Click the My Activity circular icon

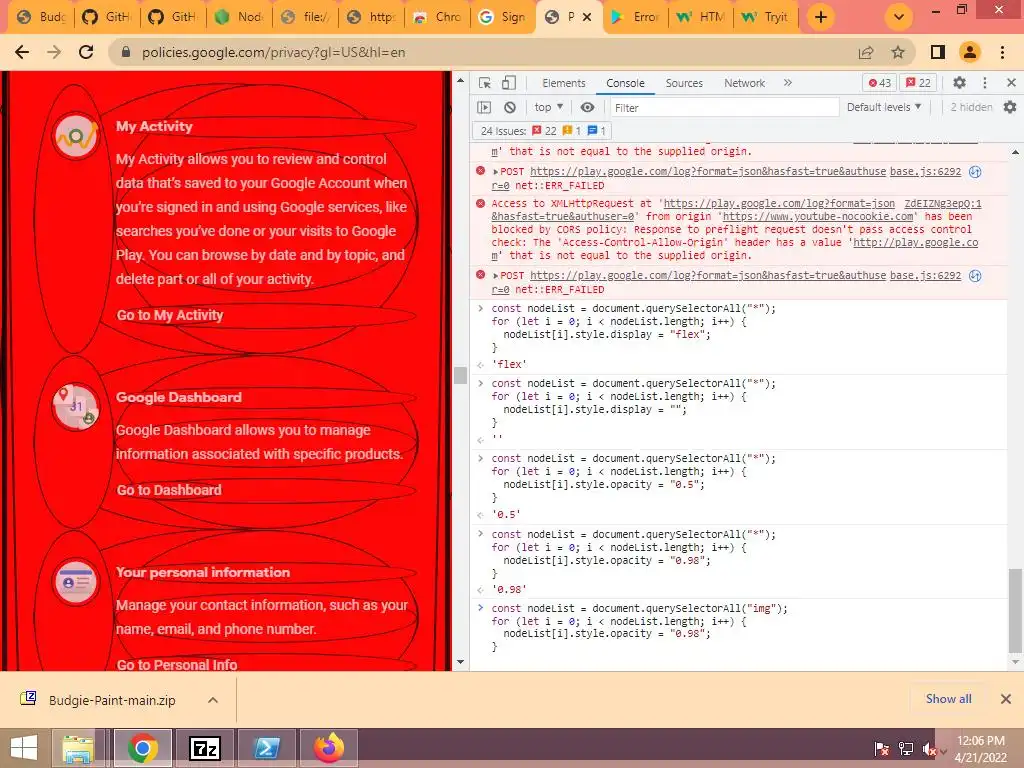[76, 136]
